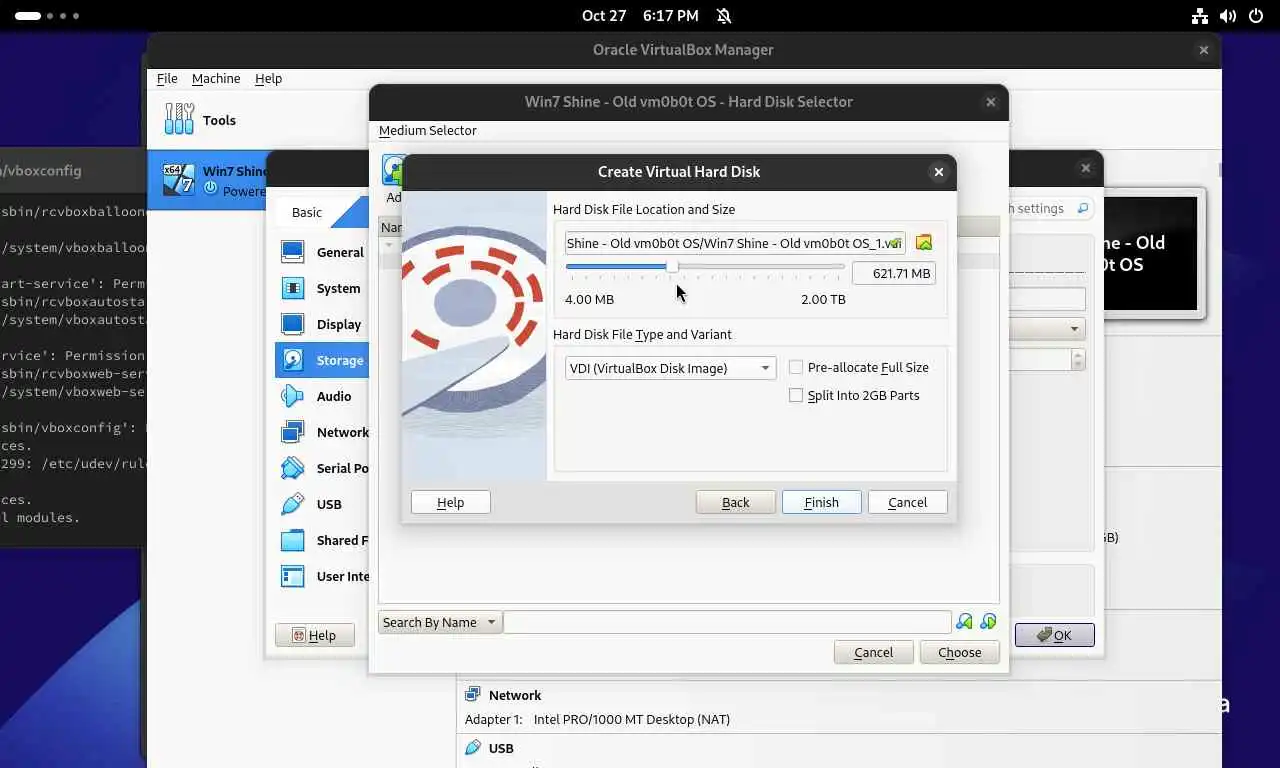Image resolution: width=1280 pixels, height=768 pixels.
Task: Click the hard disk file location text field
Action: click(x=735, y=243)
